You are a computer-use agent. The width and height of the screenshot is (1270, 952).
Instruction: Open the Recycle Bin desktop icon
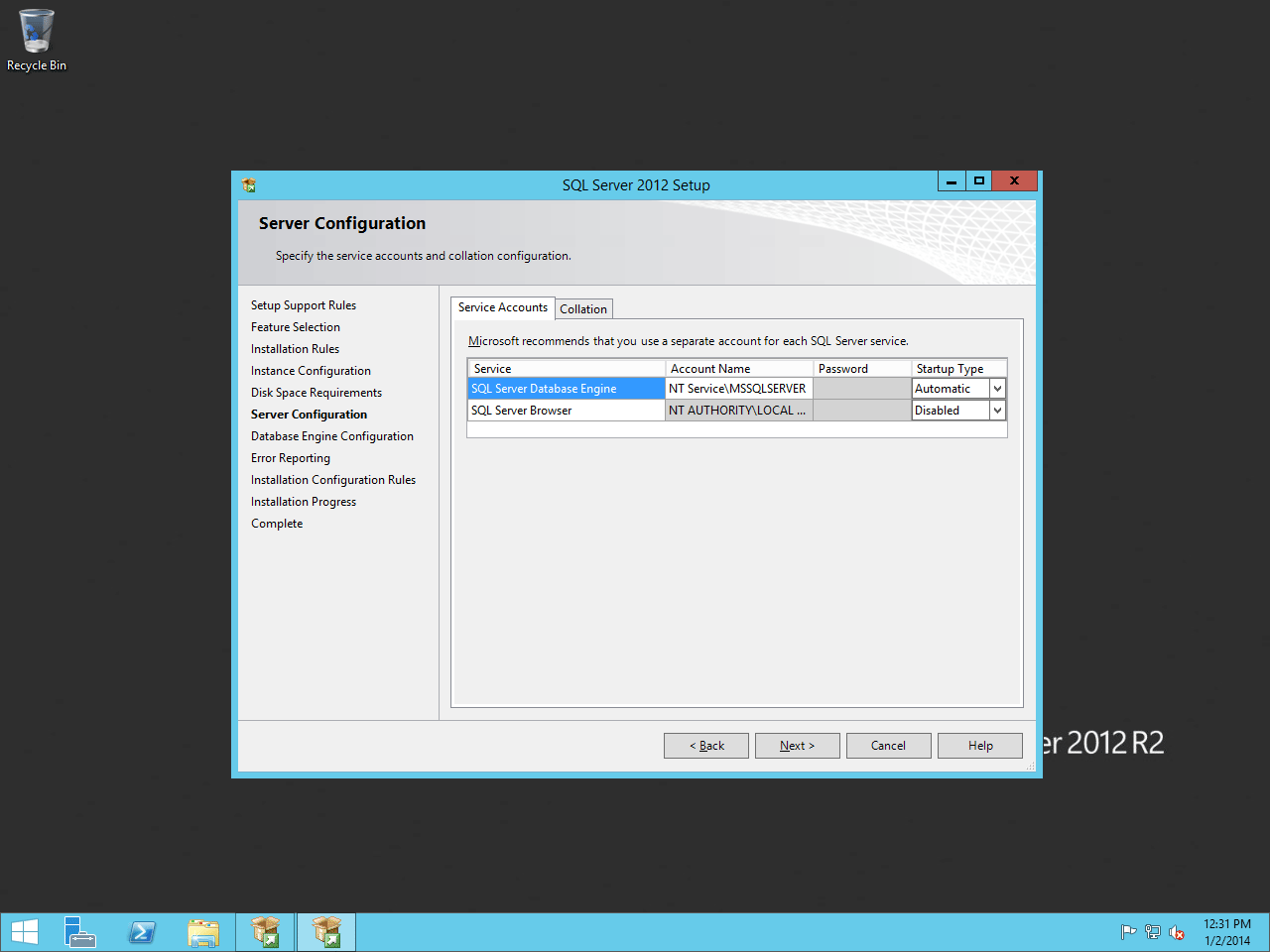[x=37, y=41]
